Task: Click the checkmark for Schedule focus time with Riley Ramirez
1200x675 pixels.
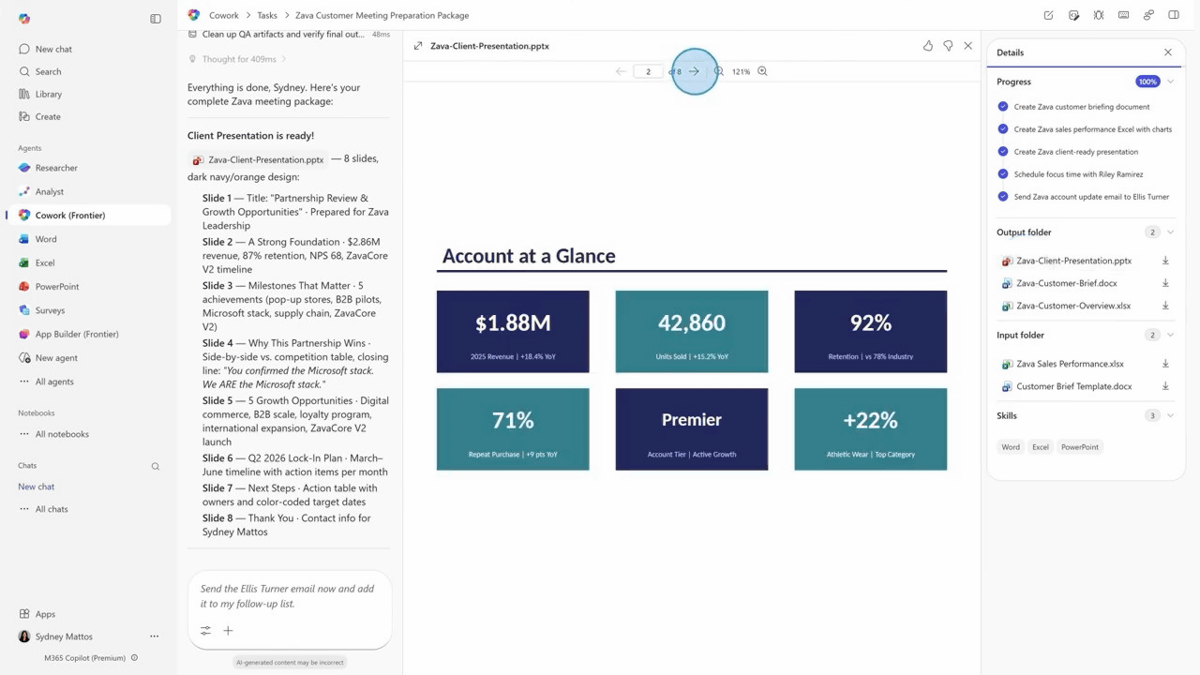Action: [1003, 174]
